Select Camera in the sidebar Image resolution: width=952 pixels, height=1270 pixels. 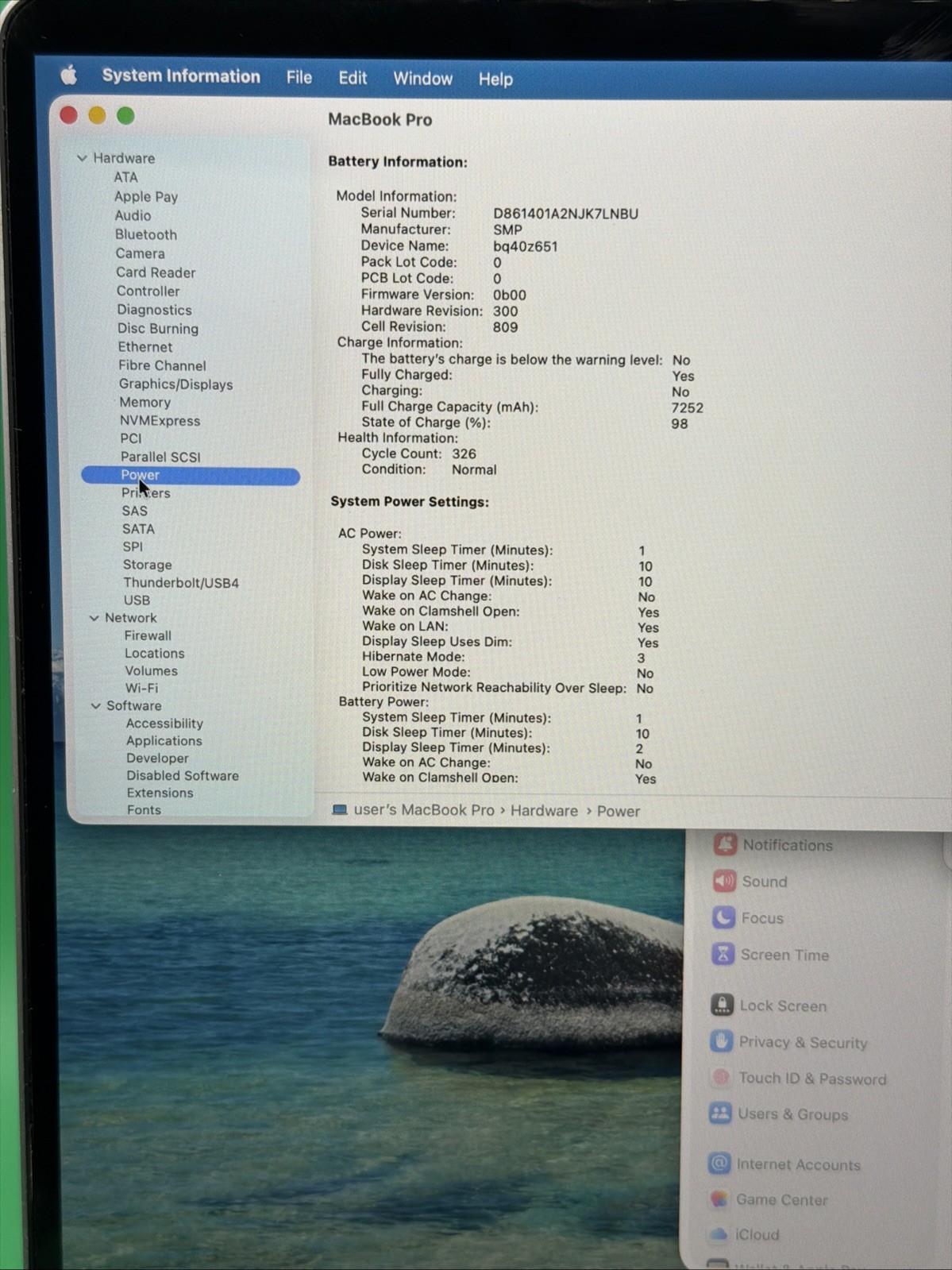coord(140,253)
